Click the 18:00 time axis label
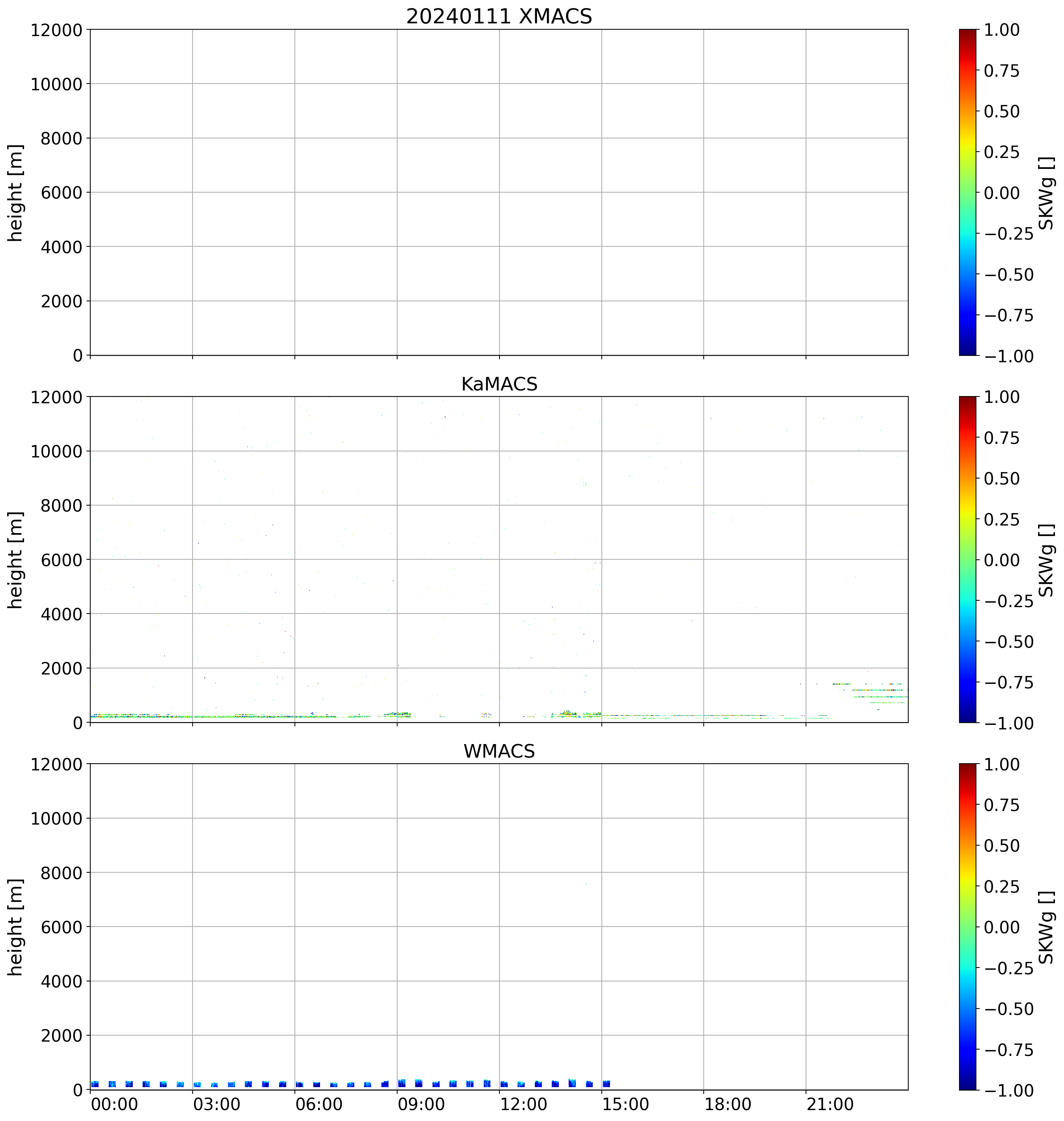 (x=728, y=1104)
